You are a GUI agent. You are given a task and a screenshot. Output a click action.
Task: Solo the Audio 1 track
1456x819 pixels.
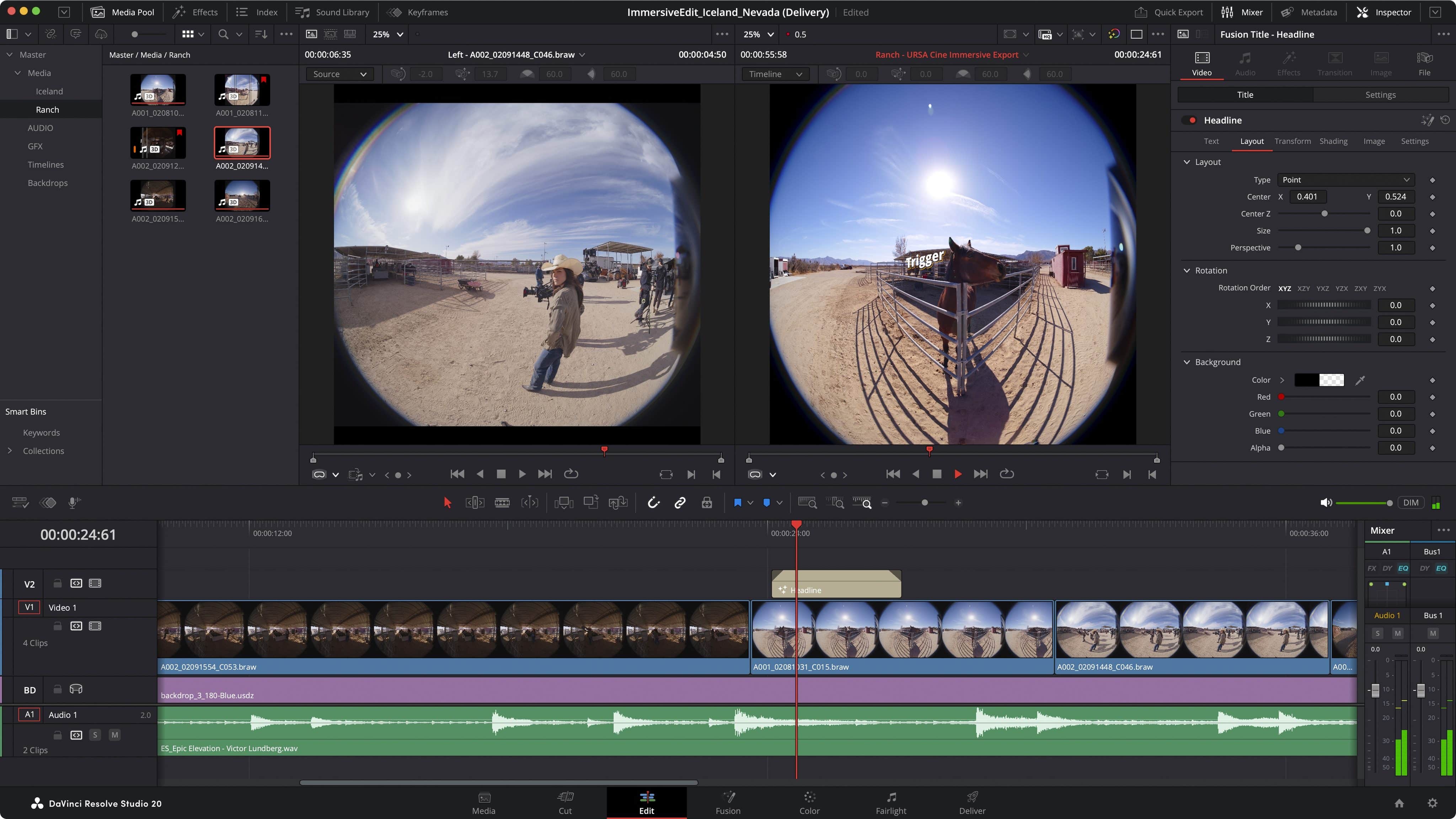95,735
